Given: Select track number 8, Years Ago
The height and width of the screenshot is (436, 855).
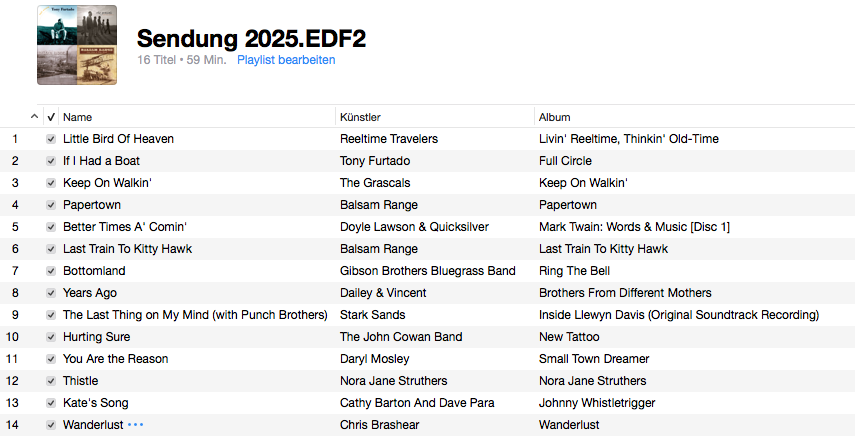Looking at the screenshot, I should click(x=90, y=293).
